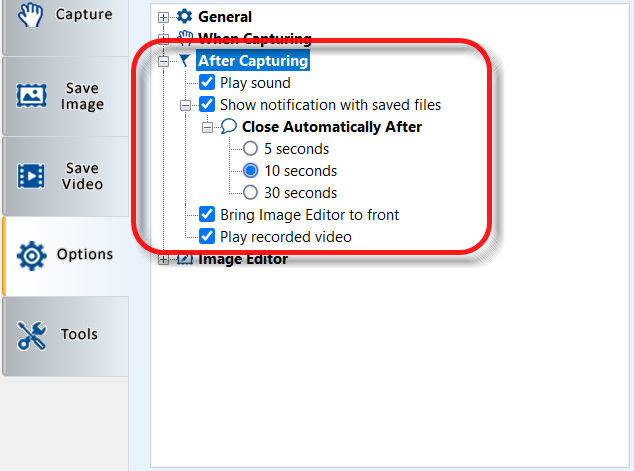
Task: Click the After Capturing funnel icon
Action: tap(184, 61)
